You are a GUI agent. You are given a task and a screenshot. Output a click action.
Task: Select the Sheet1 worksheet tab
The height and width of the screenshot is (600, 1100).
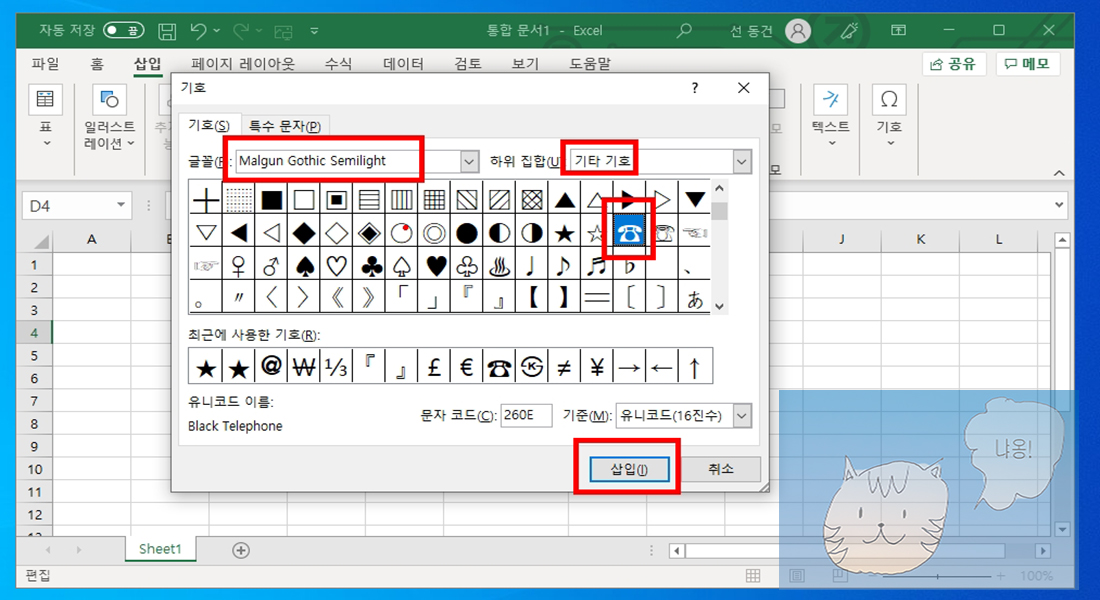(160, 549)
